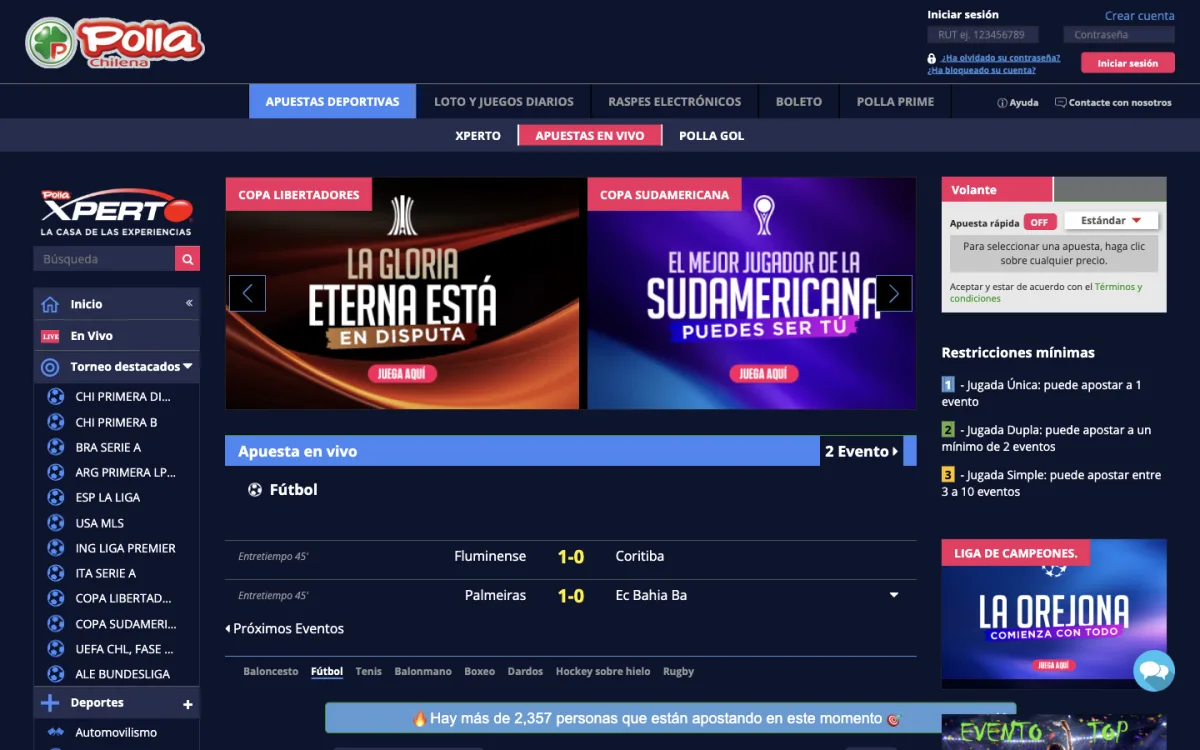Switch to Dardos sport tab
Image resolution: width=1200 pixels, height=750 pixels.
[x=525, y=672]
